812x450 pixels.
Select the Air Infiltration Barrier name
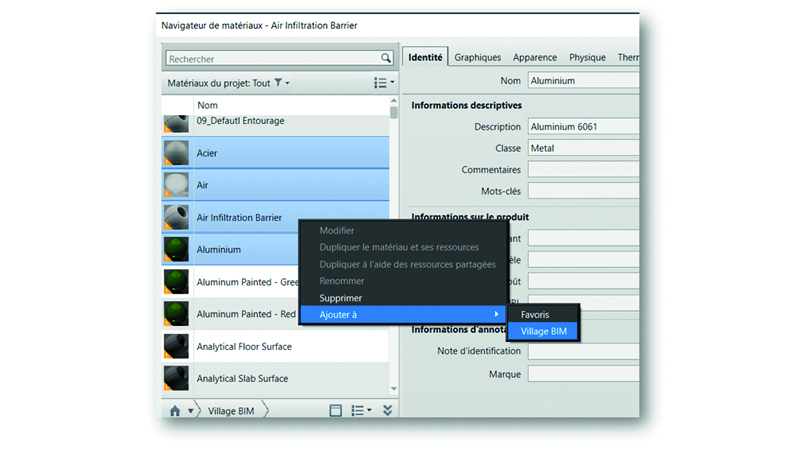tap(239, 217)
